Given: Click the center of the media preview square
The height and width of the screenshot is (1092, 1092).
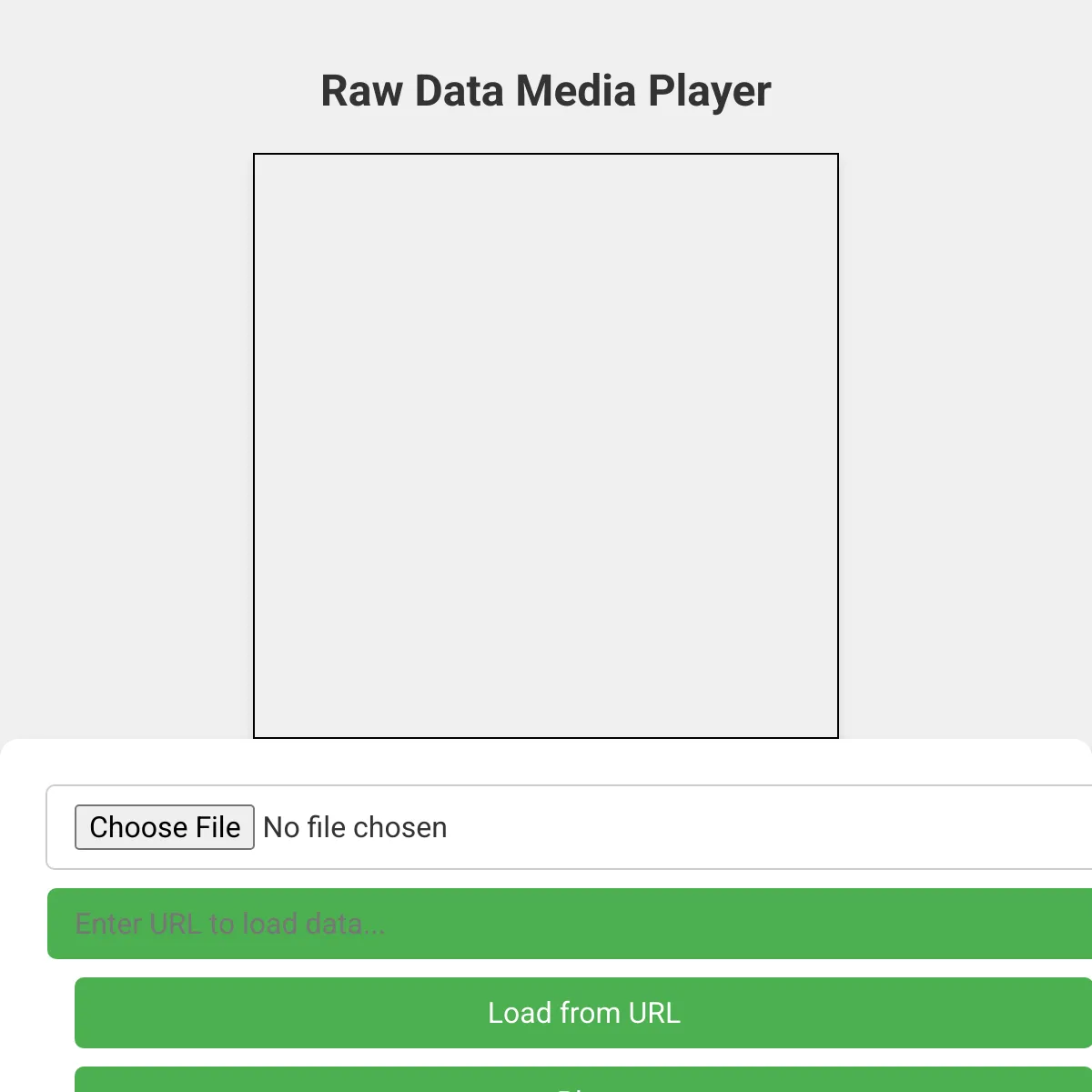Looking at the screenshot, I should pyautogui.click(x=546, y=446).
